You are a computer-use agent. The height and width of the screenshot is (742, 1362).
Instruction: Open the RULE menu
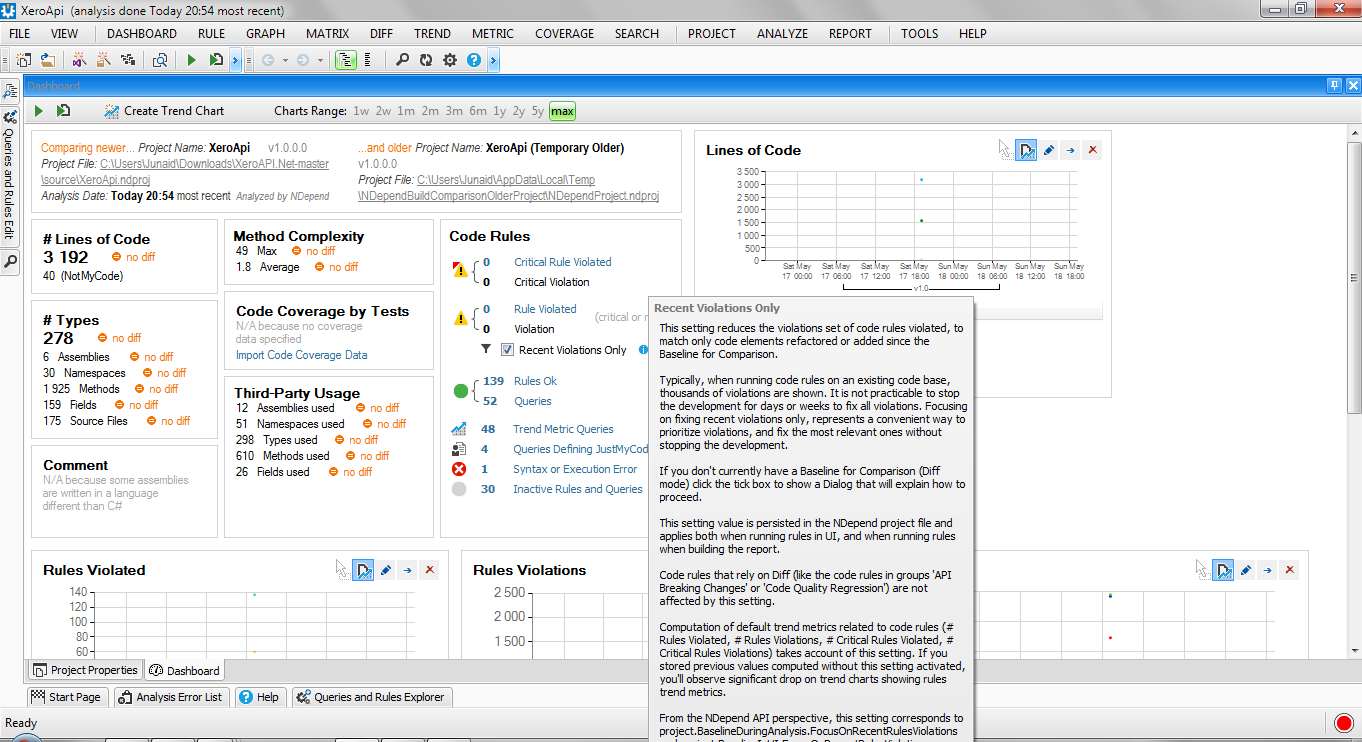[211, 33]
